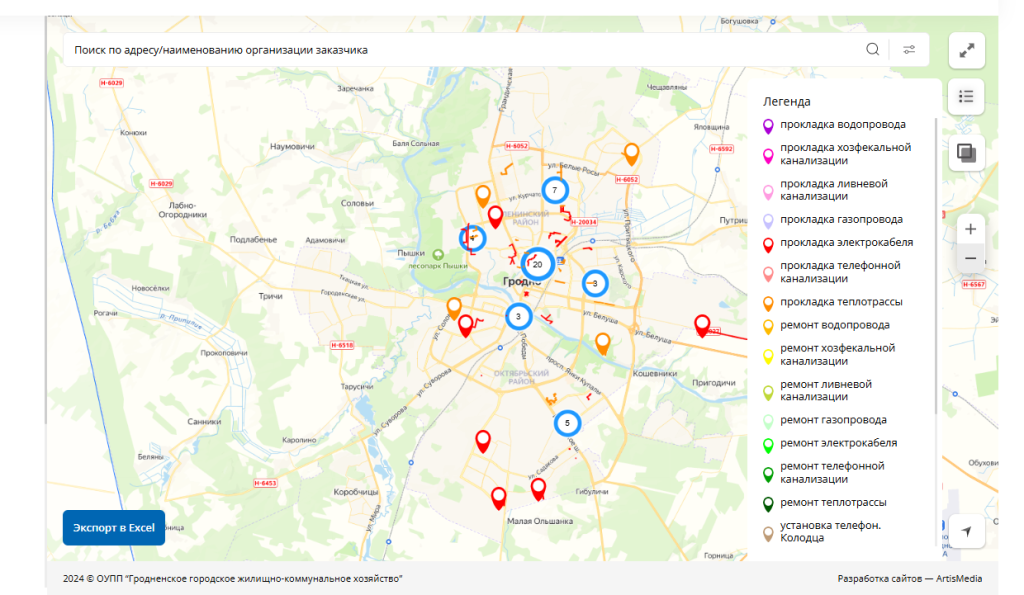The height and width of the screenshot is (595, 1024).
Task: Click the purple pin swatch for водопровода
Action: [768, 125]
